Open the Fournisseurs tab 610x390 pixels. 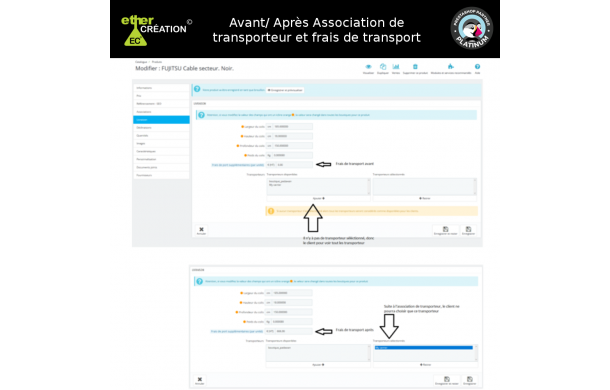pyautogui.click(x=161, y=175)
